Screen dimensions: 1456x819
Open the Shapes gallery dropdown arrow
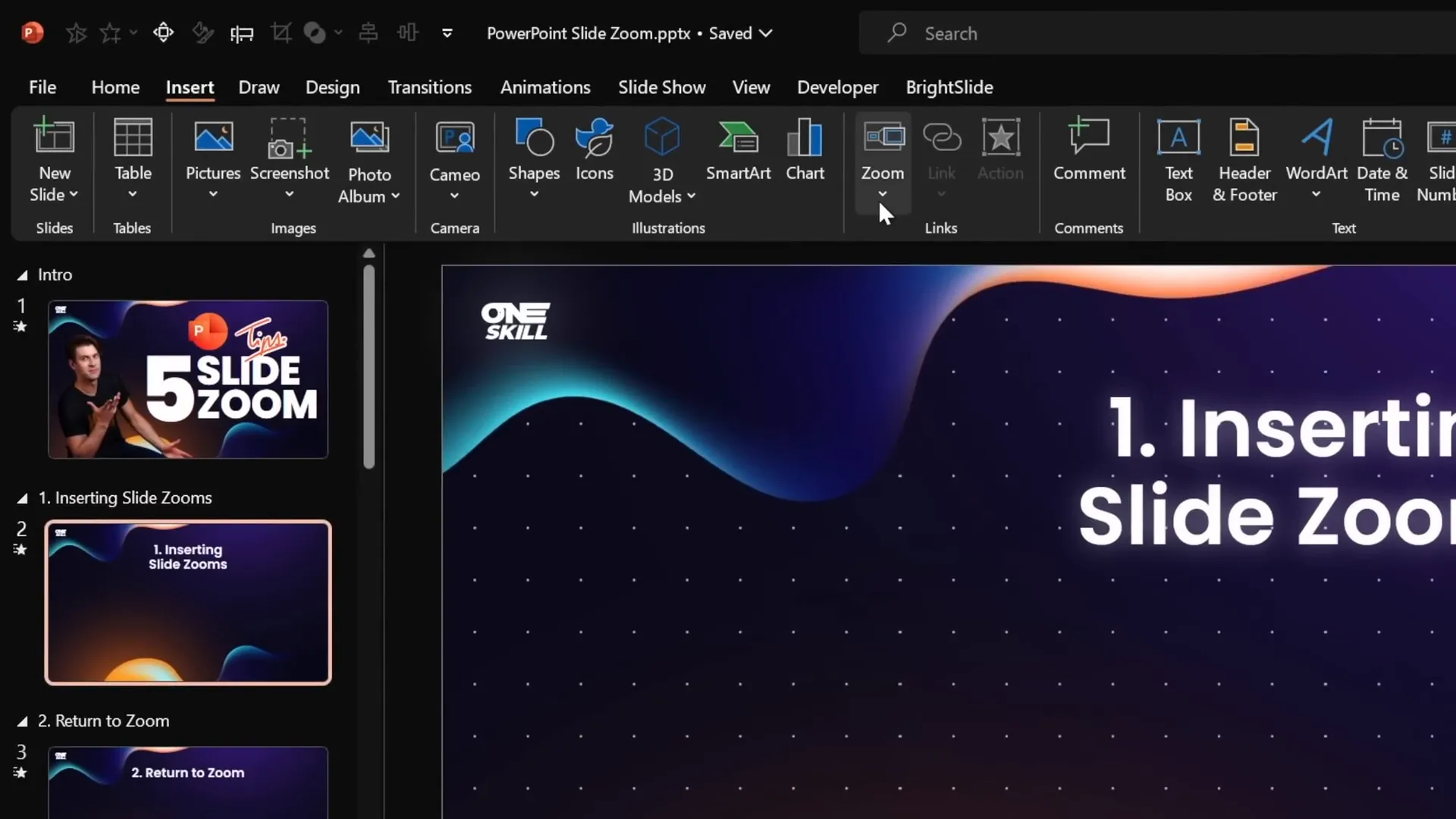(534, 194)
